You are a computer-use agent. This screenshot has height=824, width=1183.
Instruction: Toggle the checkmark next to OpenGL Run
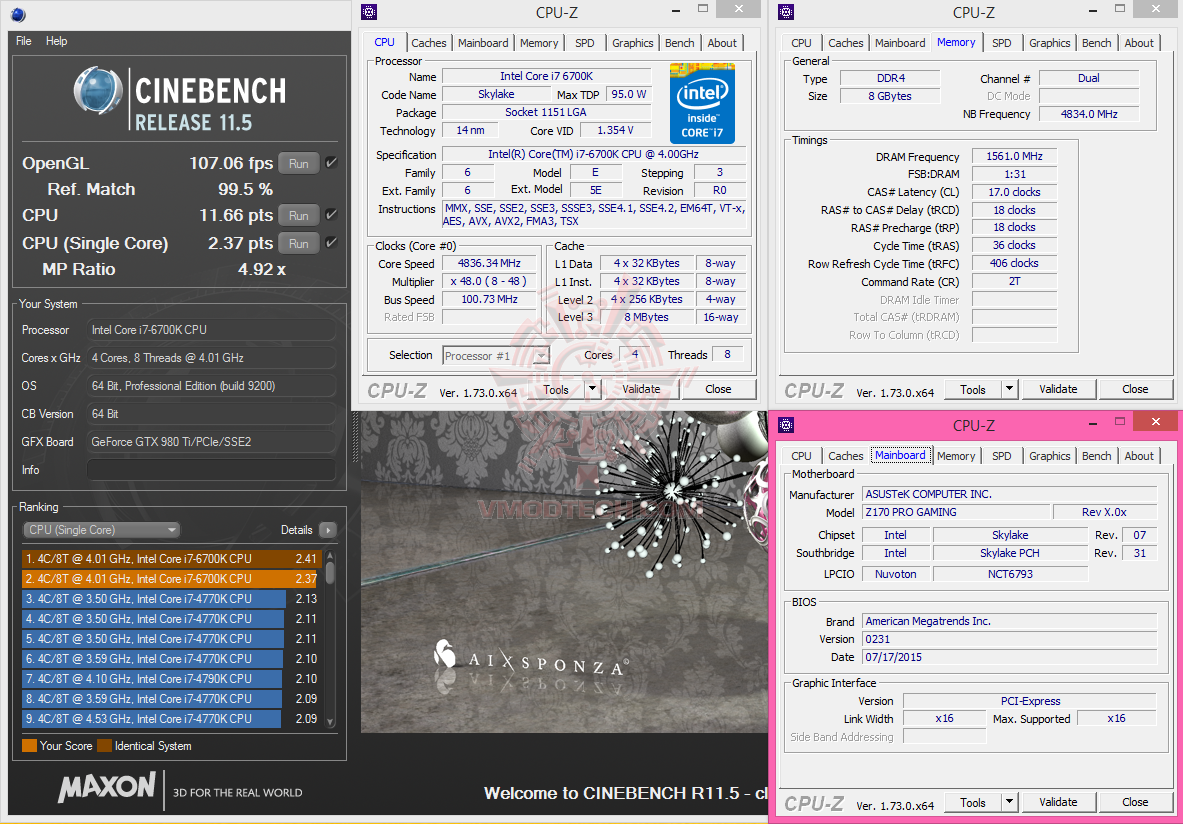point(332,162)
